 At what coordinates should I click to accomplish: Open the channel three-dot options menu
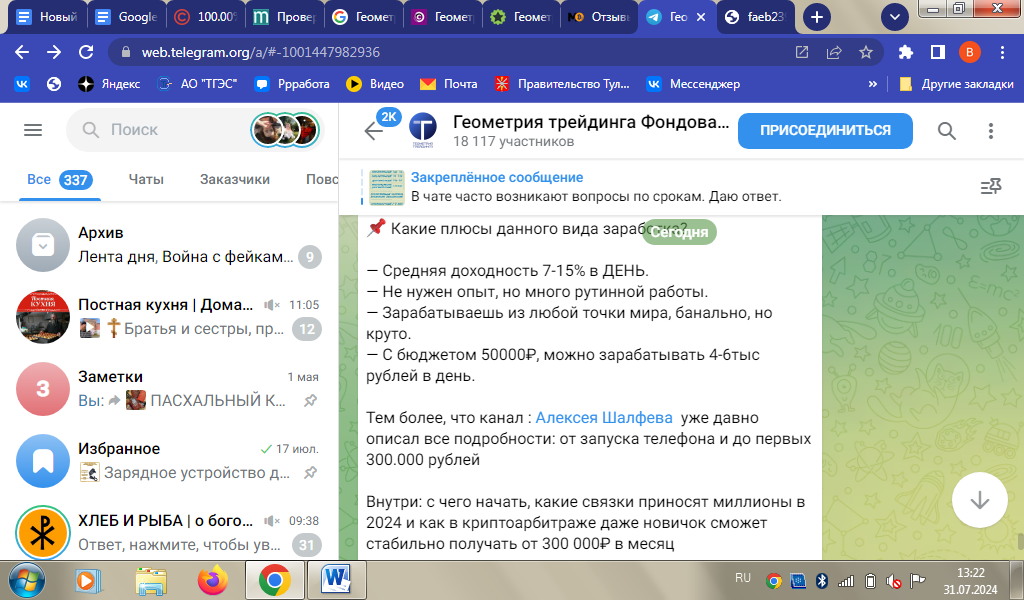tap(991, 131)
